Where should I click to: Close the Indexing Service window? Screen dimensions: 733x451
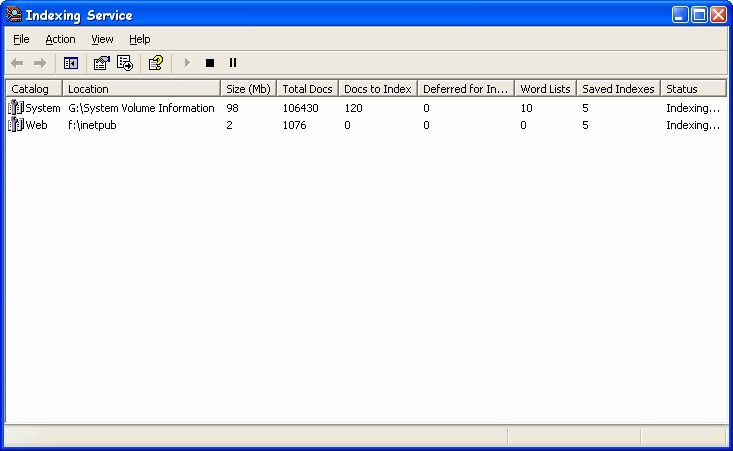(719, 14)
